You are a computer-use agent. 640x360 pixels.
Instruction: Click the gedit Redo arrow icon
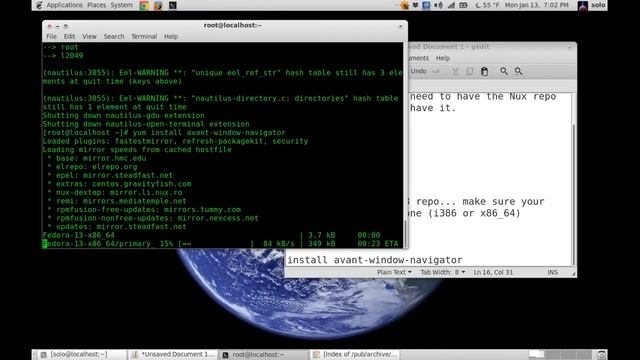click(x=436, y=71)
